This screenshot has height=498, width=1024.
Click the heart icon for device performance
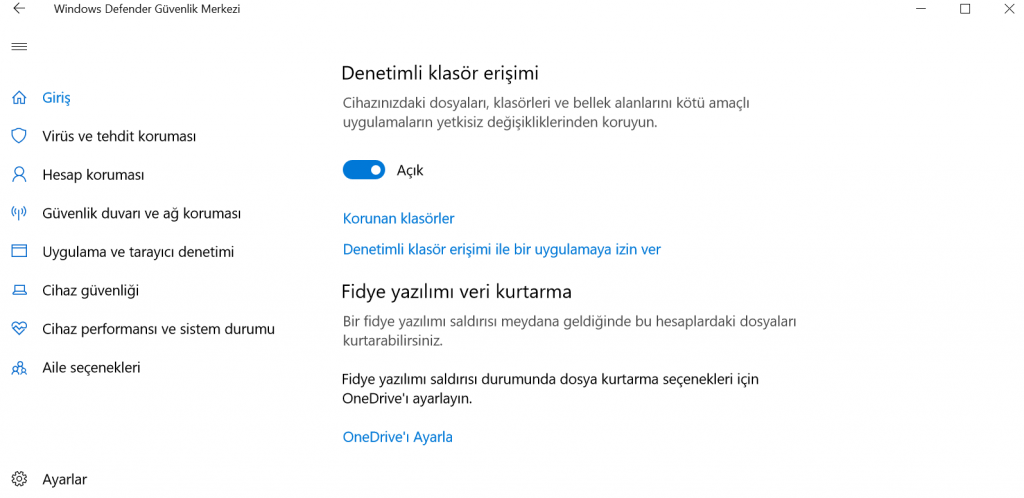click(x=19, y=329)
